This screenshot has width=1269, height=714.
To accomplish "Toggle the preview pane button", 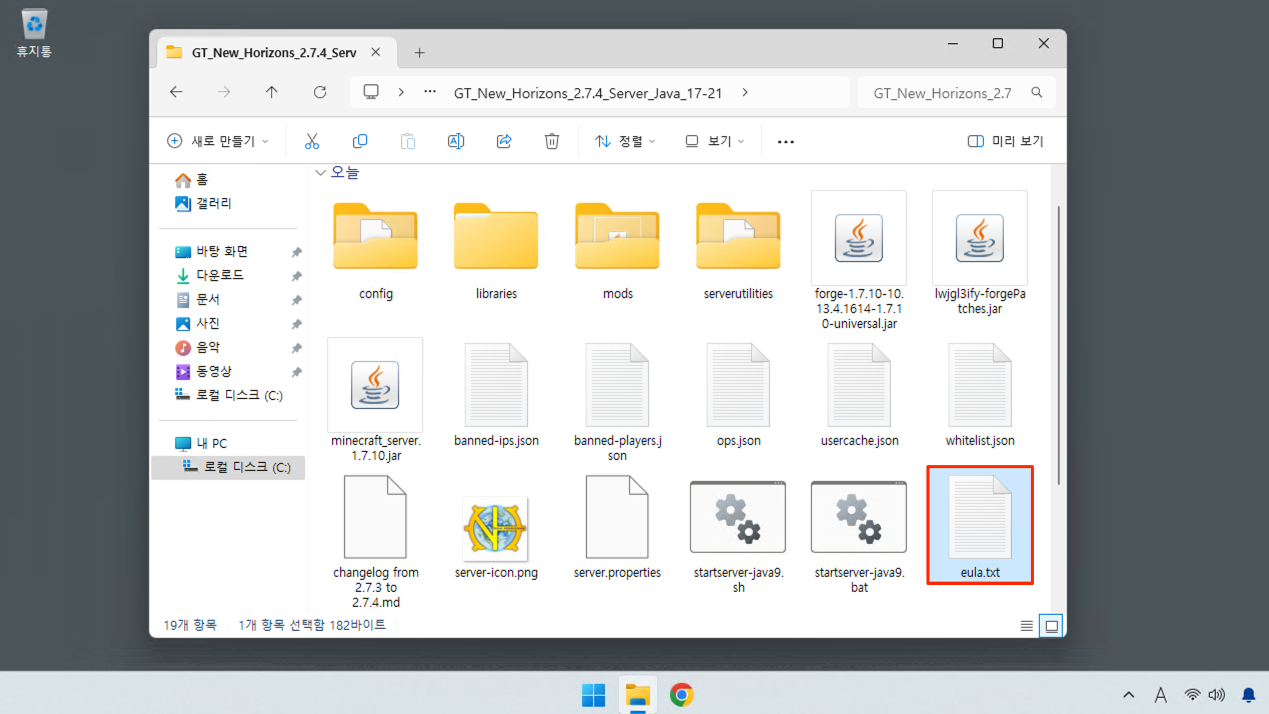I will coord(1006,141).
